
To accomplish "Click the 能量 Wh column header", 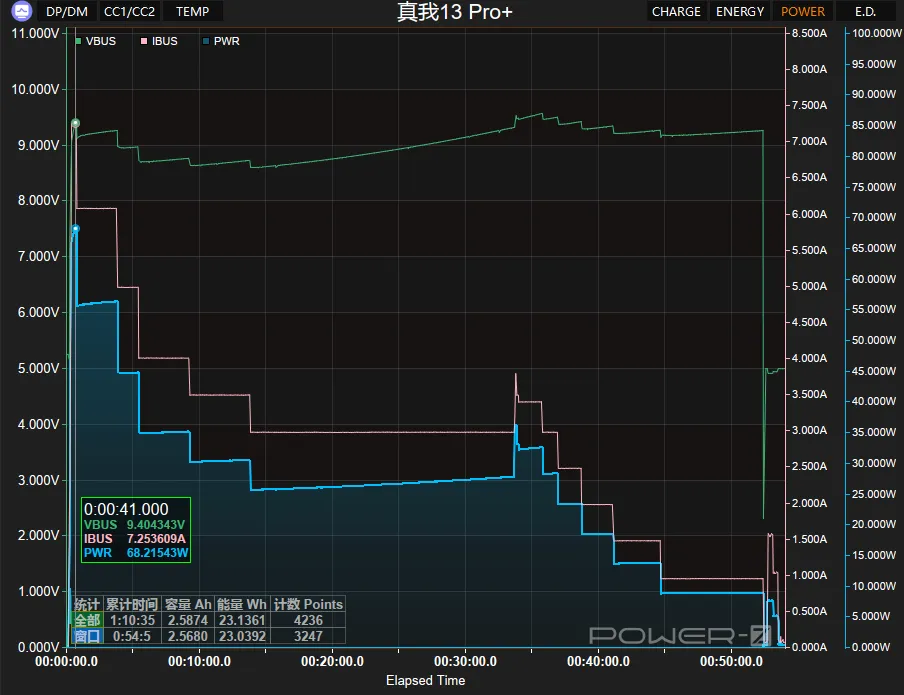I will pos(241,604).
